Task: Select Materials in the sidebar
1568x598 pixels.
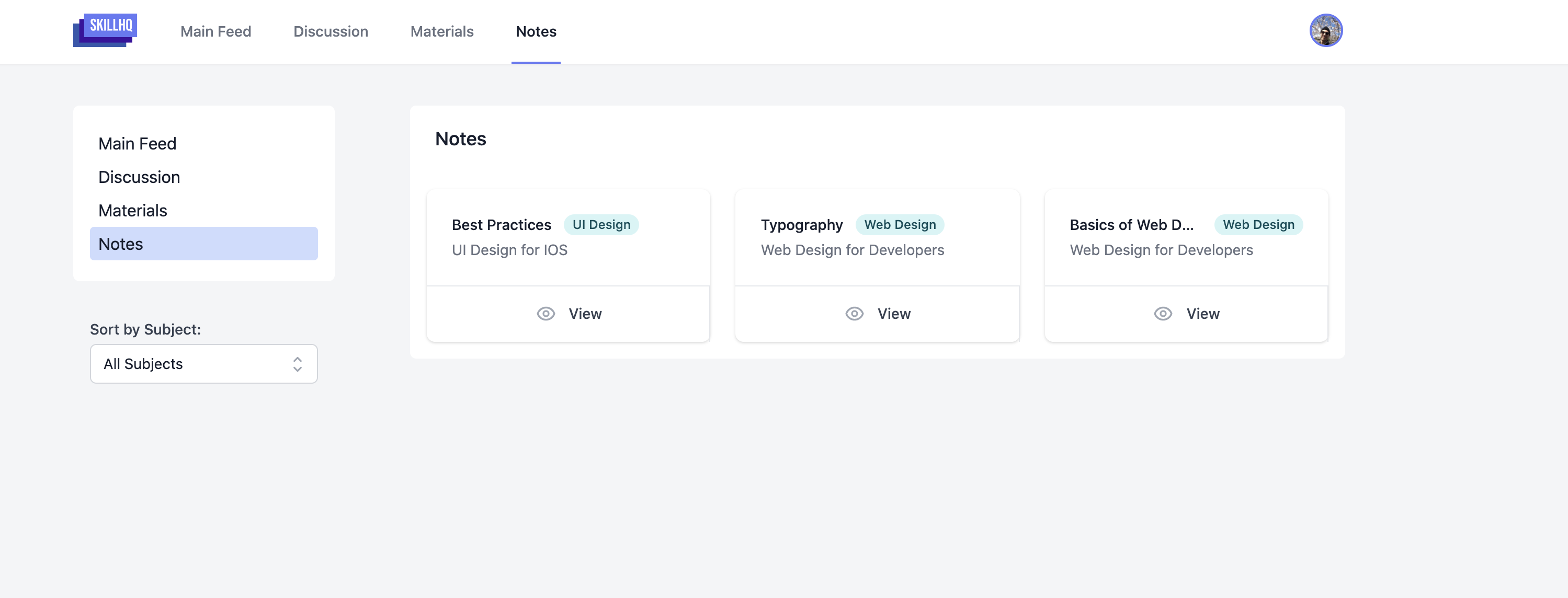Action: [x=133, y=211]
